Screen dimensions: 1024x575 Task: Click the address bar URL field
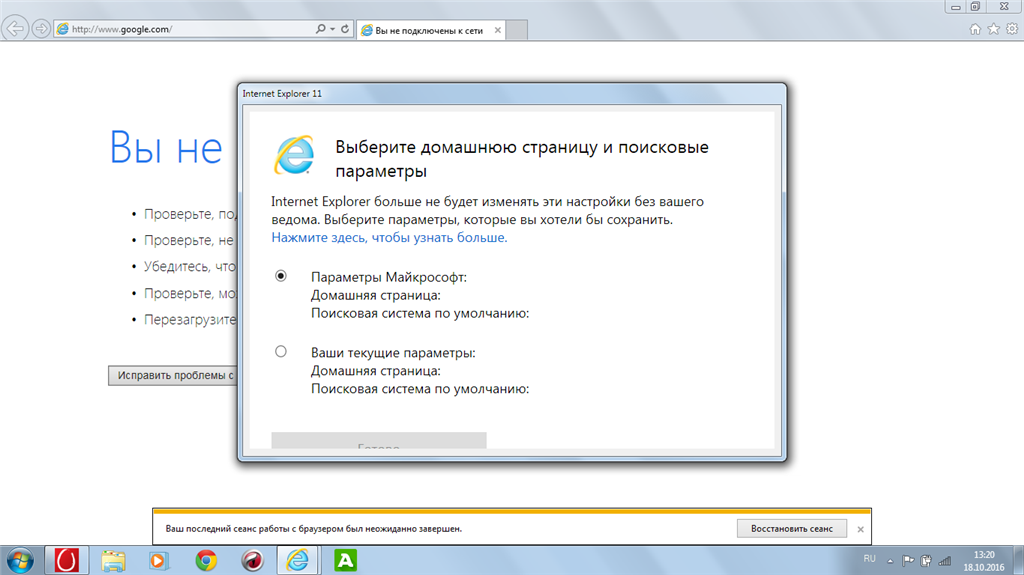tap(189, 29)
